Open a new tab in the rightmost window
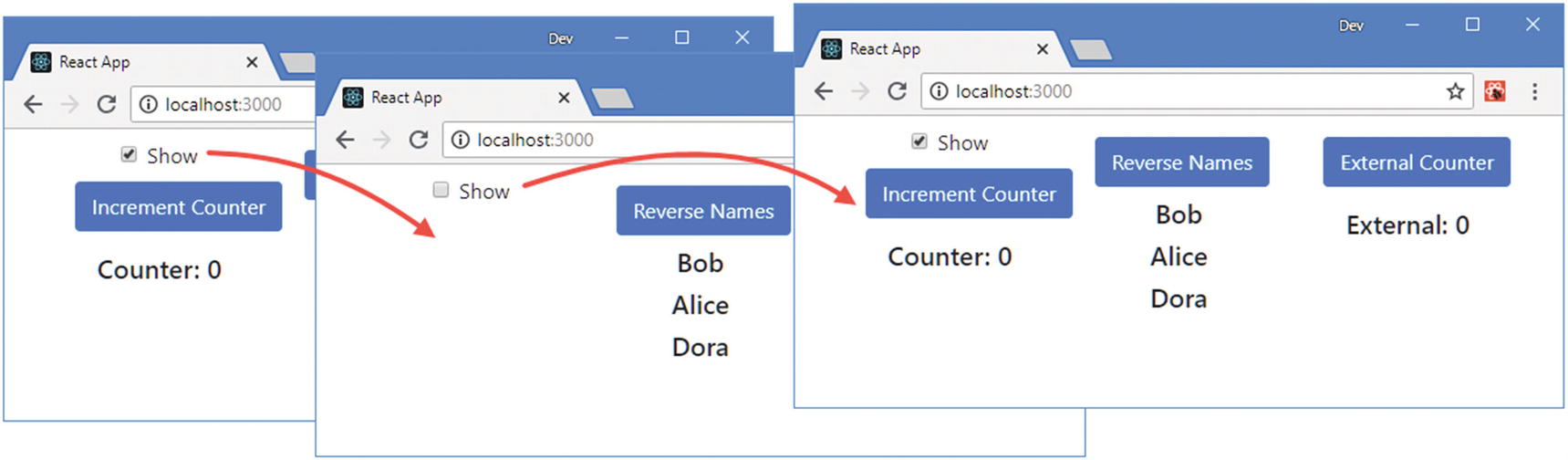This screenshot has width=1568, height=460. [1090, 49]
